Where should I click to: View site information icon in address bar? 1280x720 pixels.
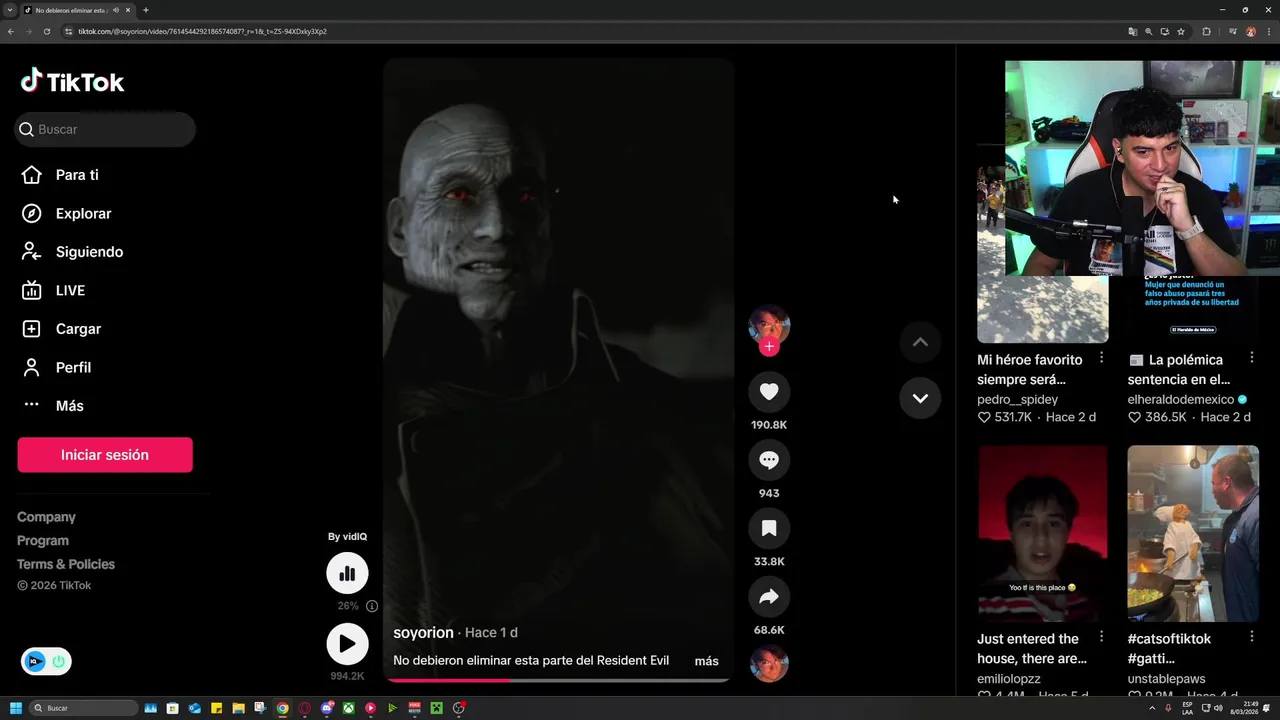(x=69, y=31)
